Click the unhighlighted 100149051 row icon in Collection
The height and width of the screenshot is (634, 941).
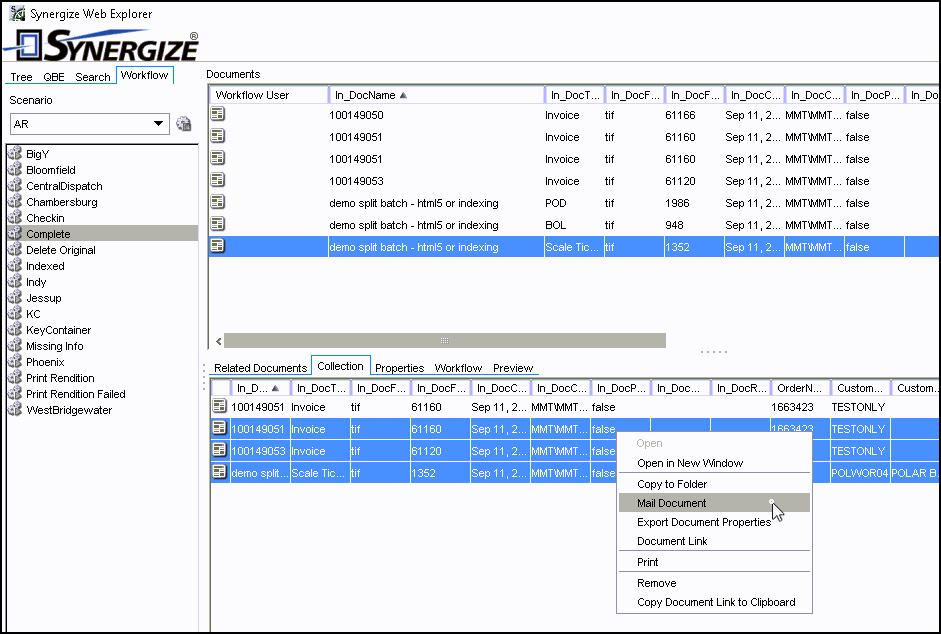[x=220, y=406]
